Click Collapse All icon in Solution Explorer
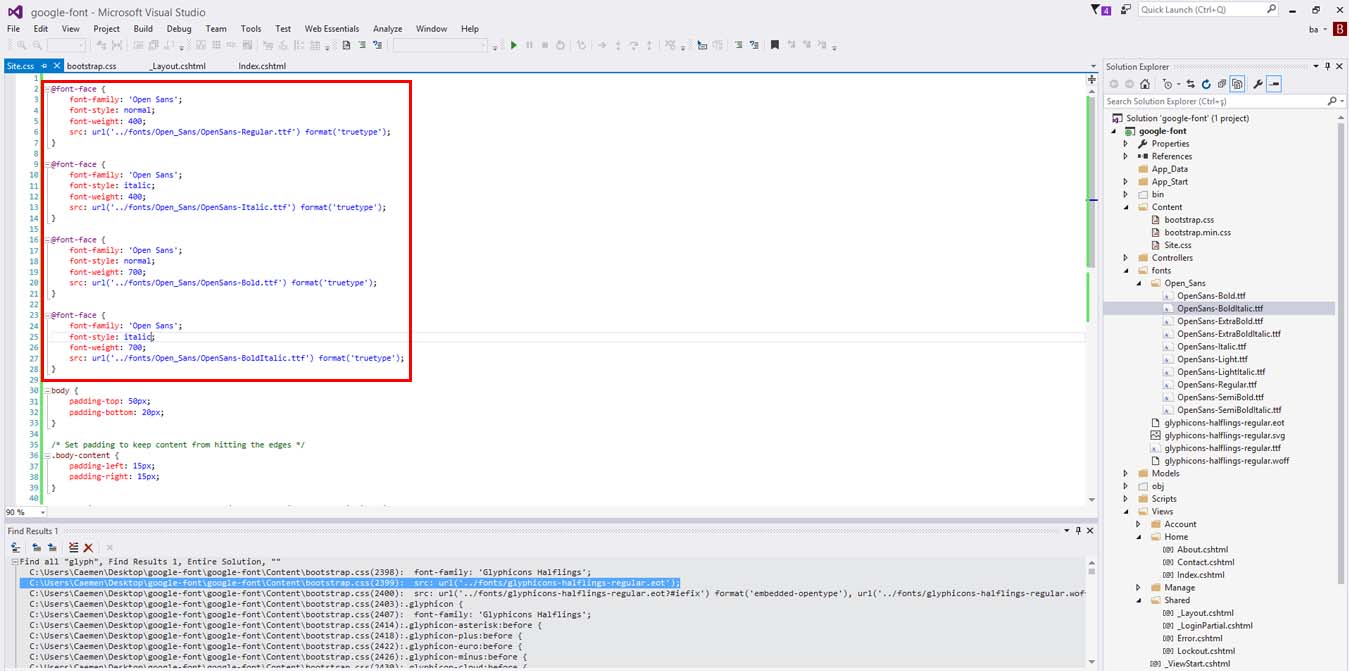Screen dimensions: 1349x671 [x=1221, y=85]
